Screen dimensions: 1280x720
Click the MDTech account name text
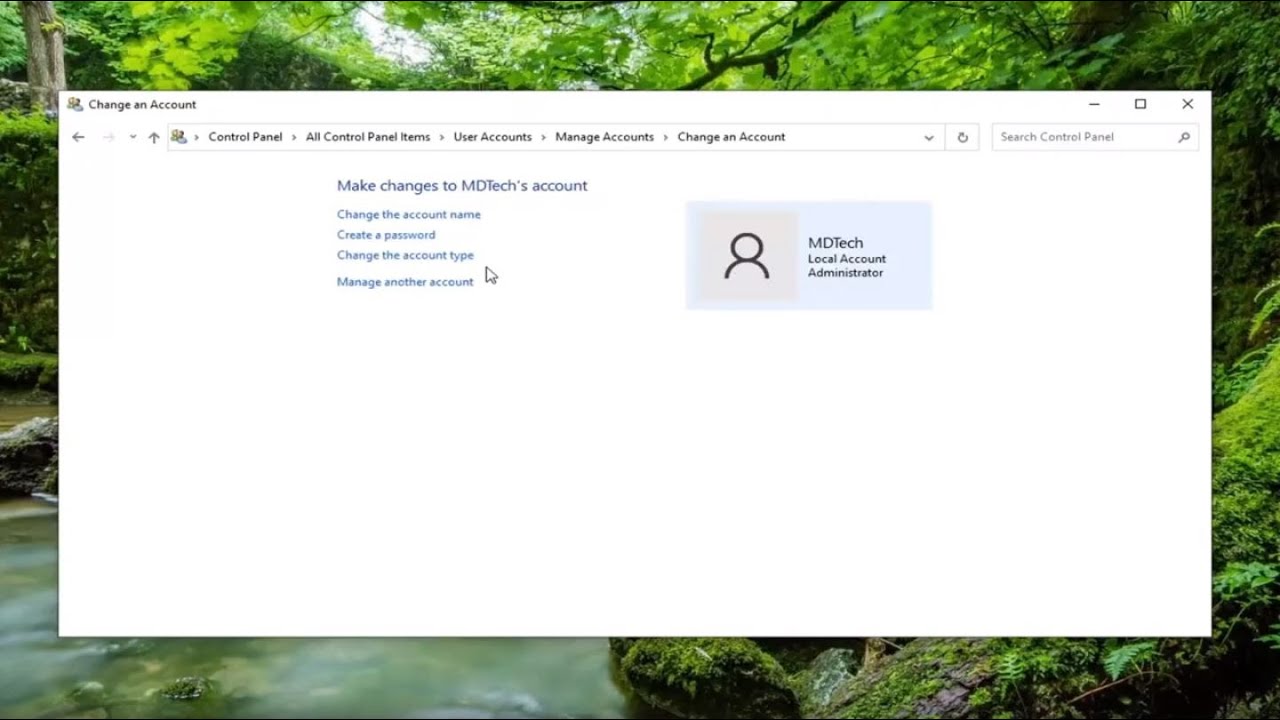point(835,242)
